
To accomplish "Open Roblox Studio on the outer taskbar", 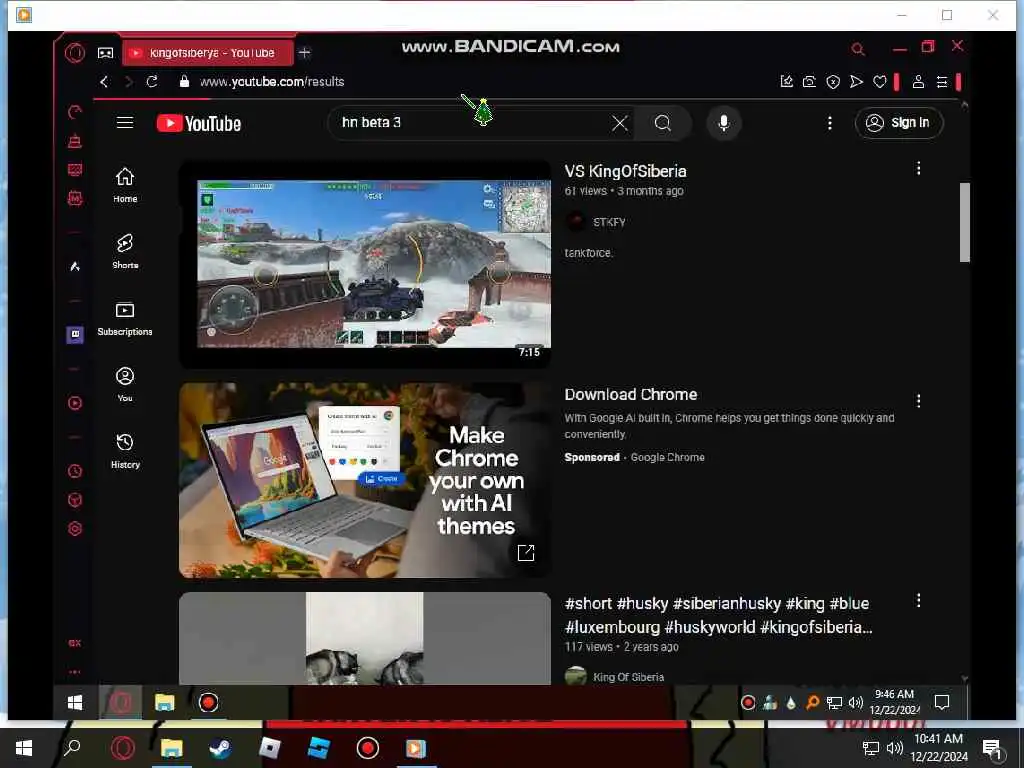I will 319,748.
